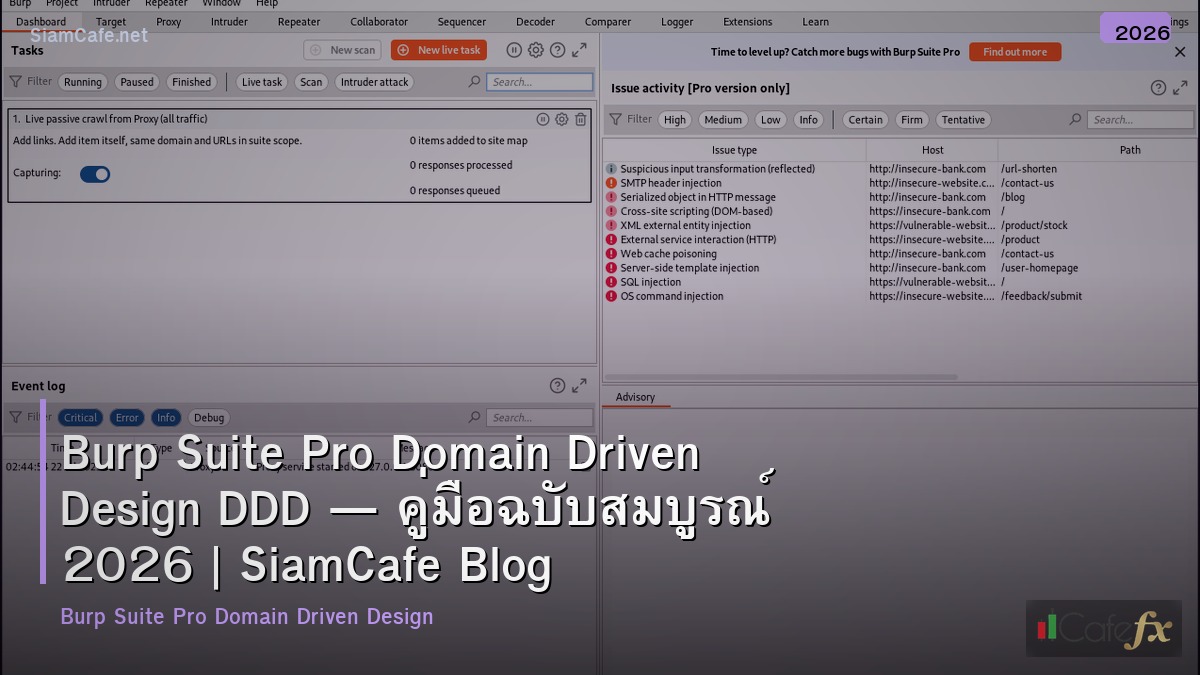
Task: Open the Window menu
Action: point(221,3)
